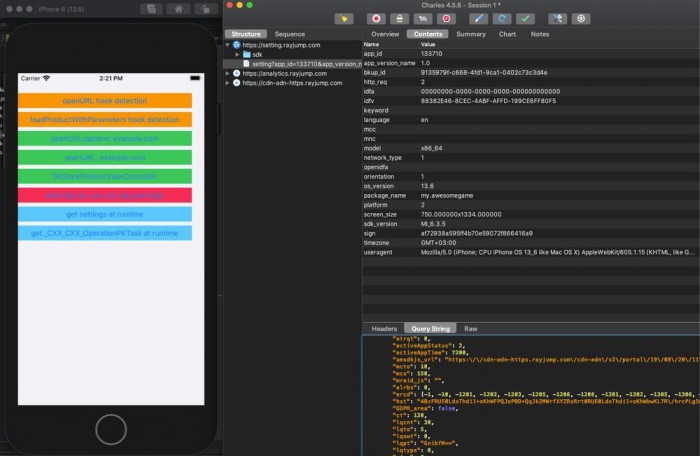Click the simulator Screenshot camera icon
Viewport: 700px width, 456px height.
149,8
